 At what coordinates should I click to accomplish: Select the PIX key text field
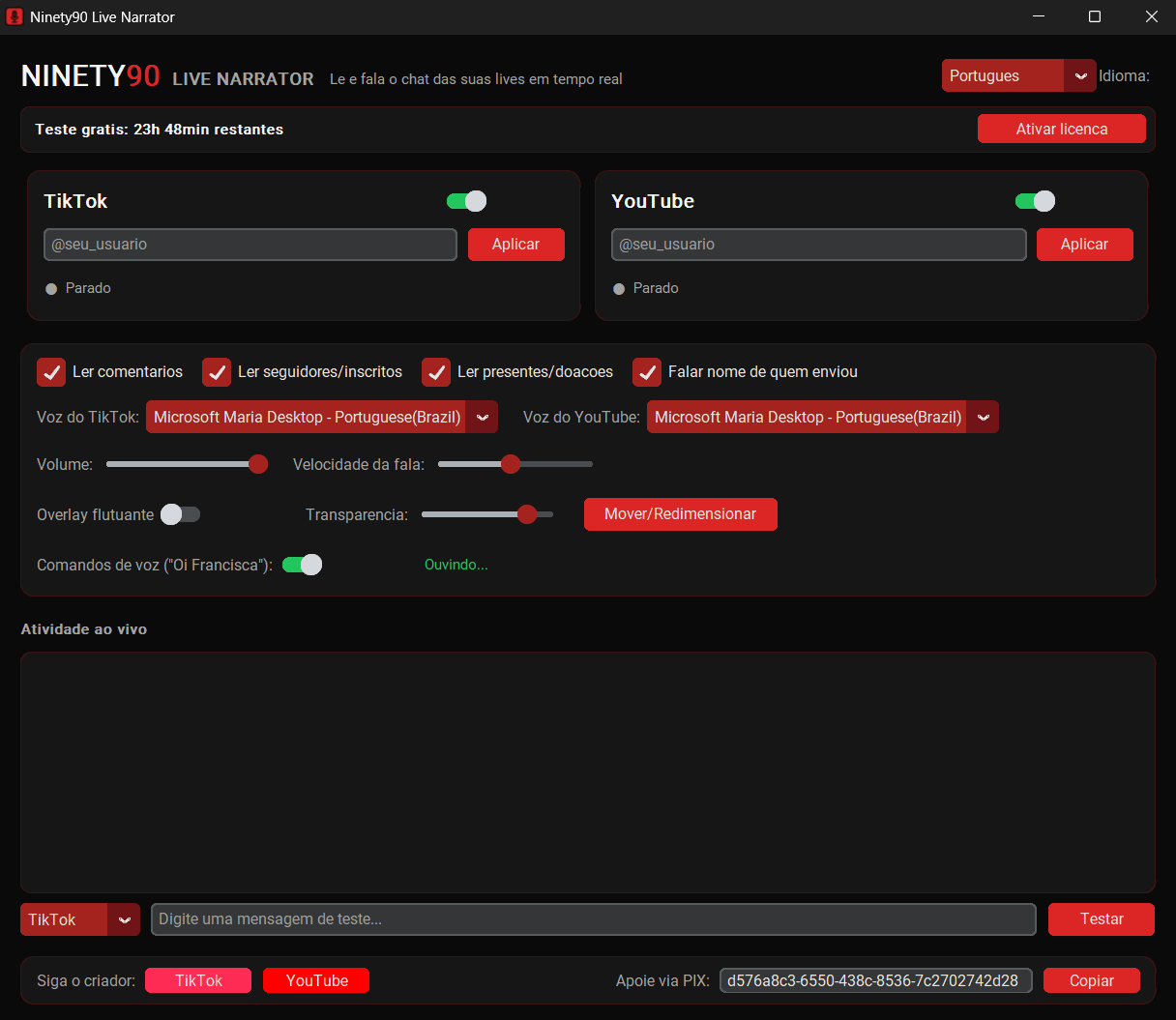[x=876, y=980]
